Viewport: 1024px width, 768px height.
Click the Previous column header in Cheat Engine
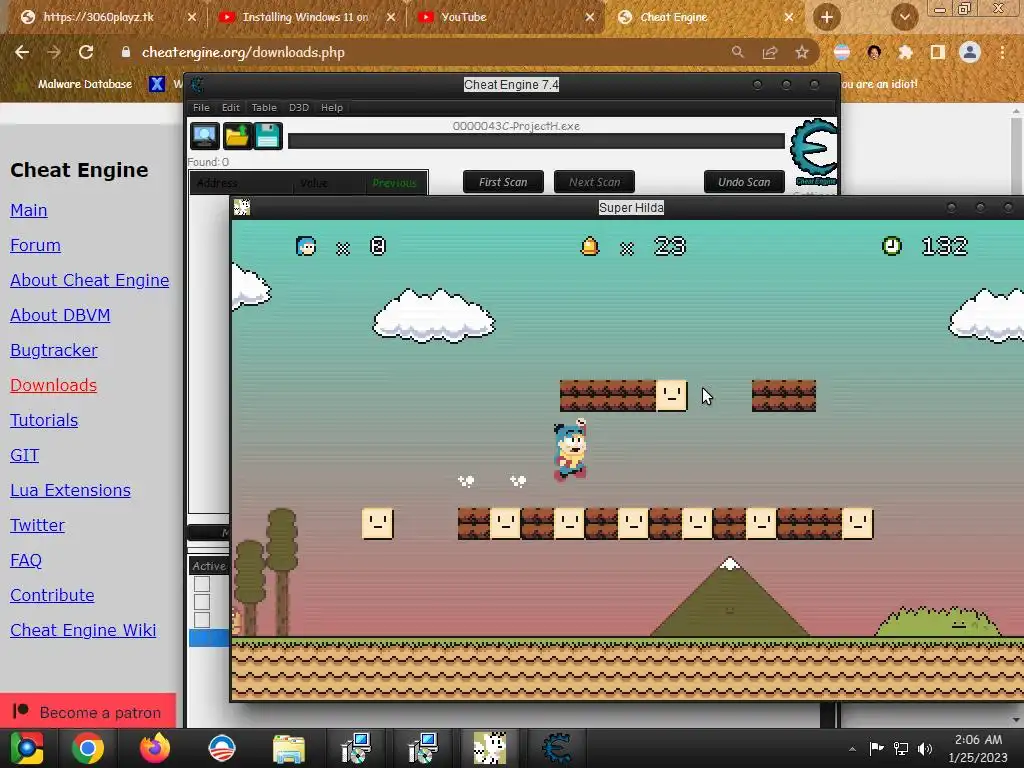(x=394, y=183)
